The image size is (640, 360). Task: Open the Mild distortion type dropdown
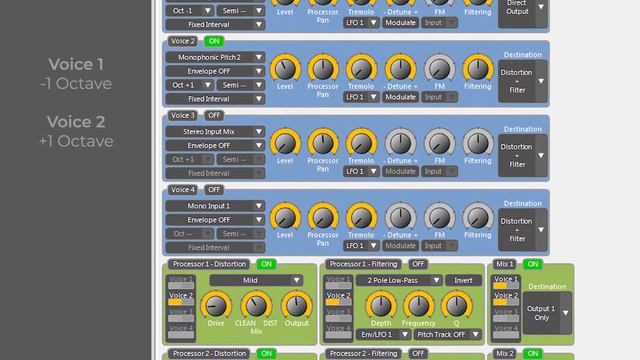256,280
